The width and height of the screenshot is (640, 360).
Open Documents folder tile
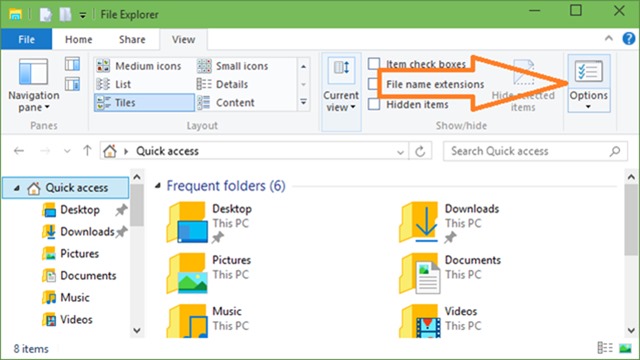coord(450,274)
